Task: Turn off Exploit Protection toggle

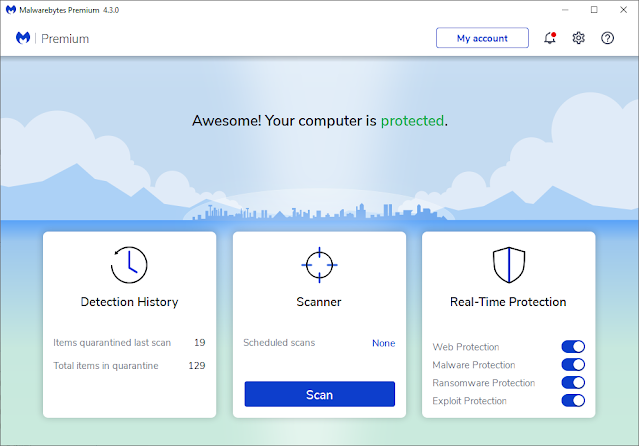Action: [573, 400]
